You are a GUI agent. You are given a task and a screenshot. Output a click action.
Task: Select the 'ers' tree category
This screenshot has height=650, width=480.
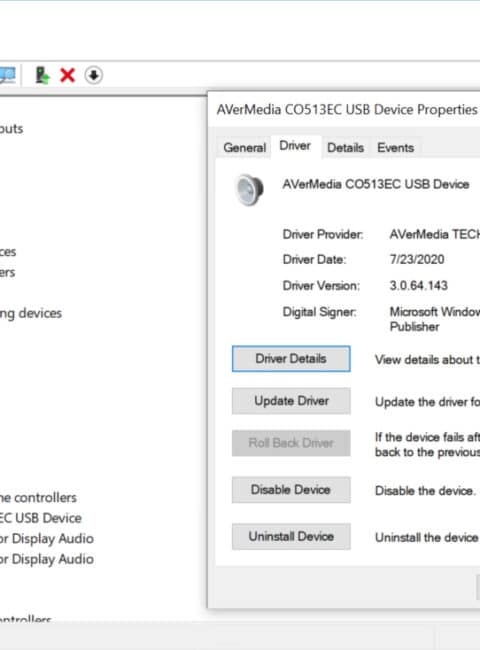[x=7, y=272]
